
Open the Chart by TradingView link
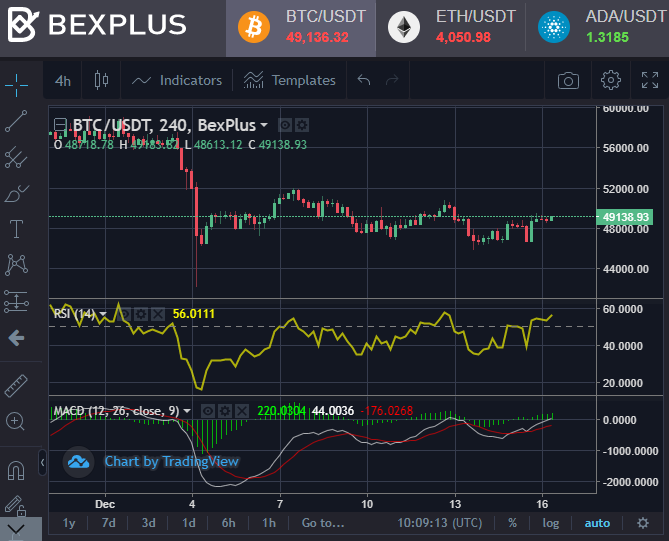[x=171, y=461]
